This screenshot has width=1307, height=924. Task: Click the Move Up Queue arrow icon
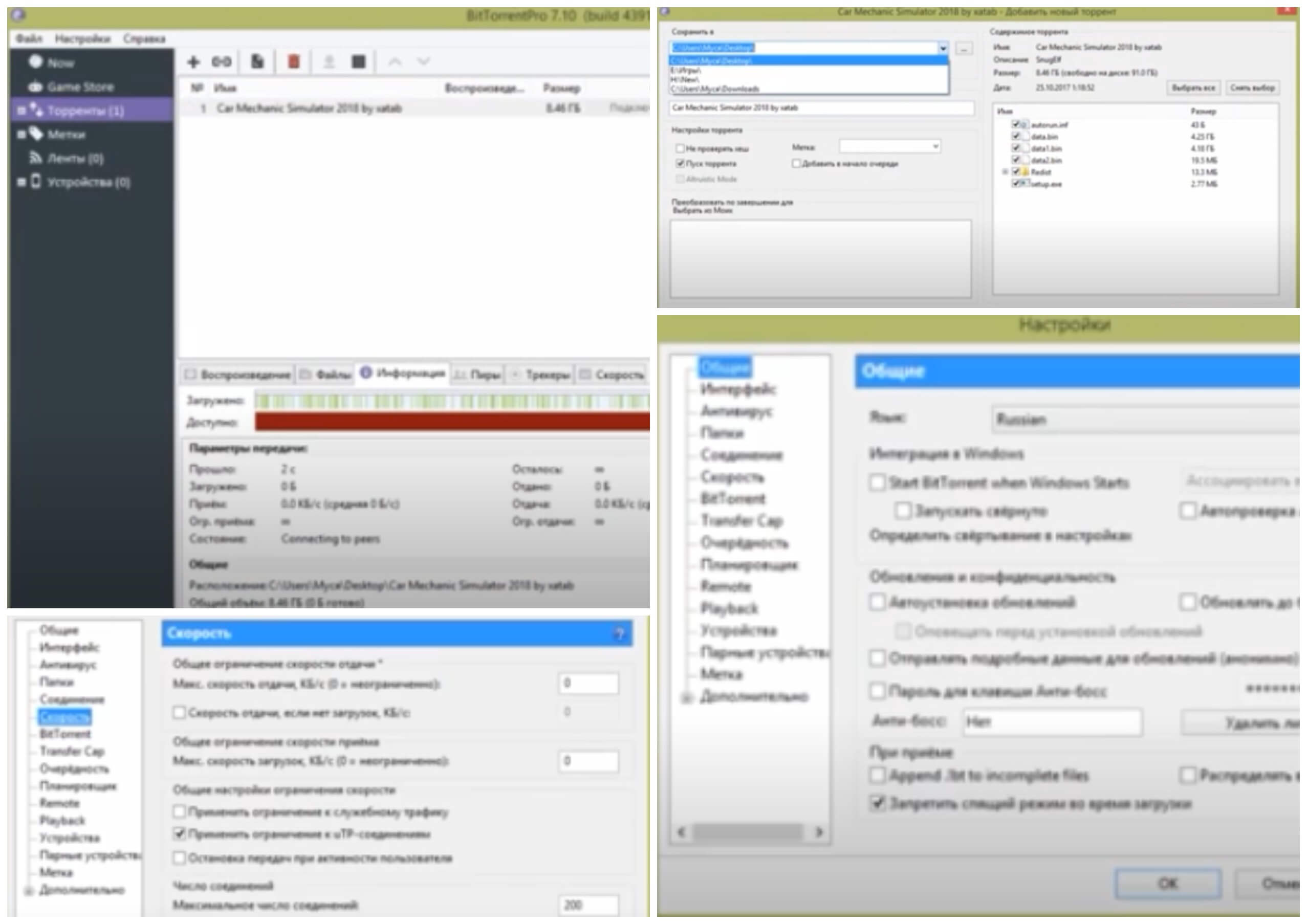pyautogui.click(x=395, y=61)
